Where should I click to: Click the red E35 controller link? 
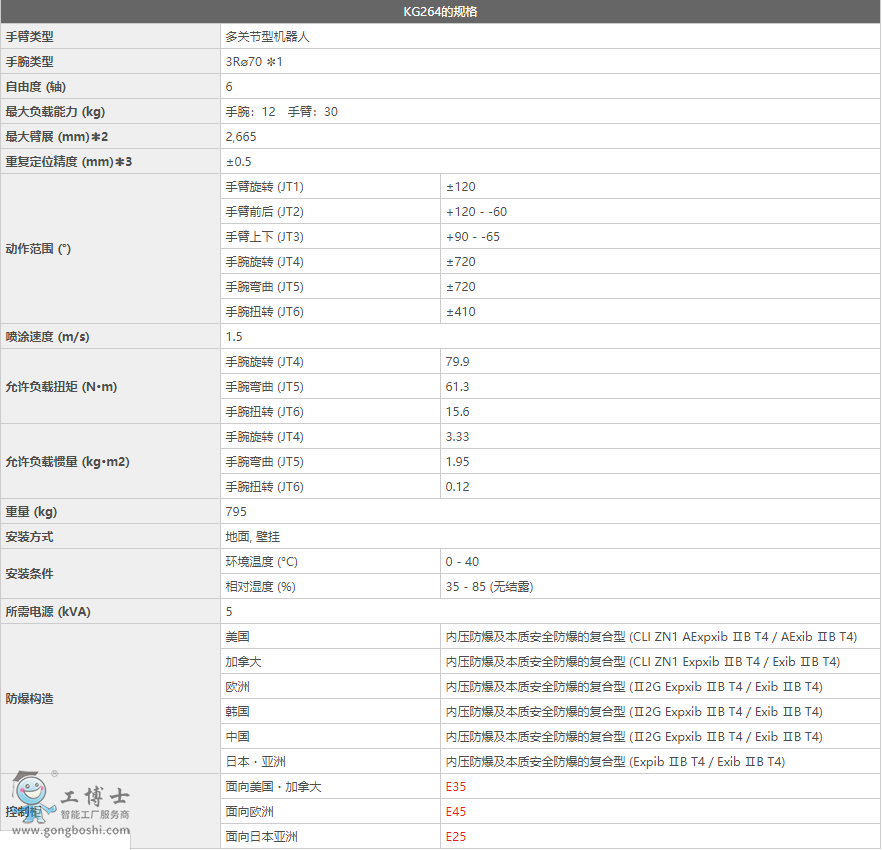(456, 787)
